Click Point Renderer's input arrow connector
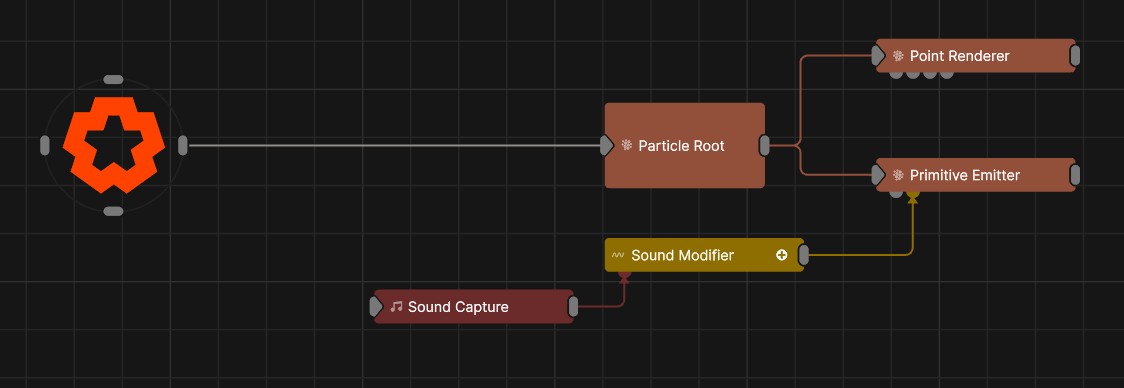This screenshot has height=388, width=1124. (878, 55)
